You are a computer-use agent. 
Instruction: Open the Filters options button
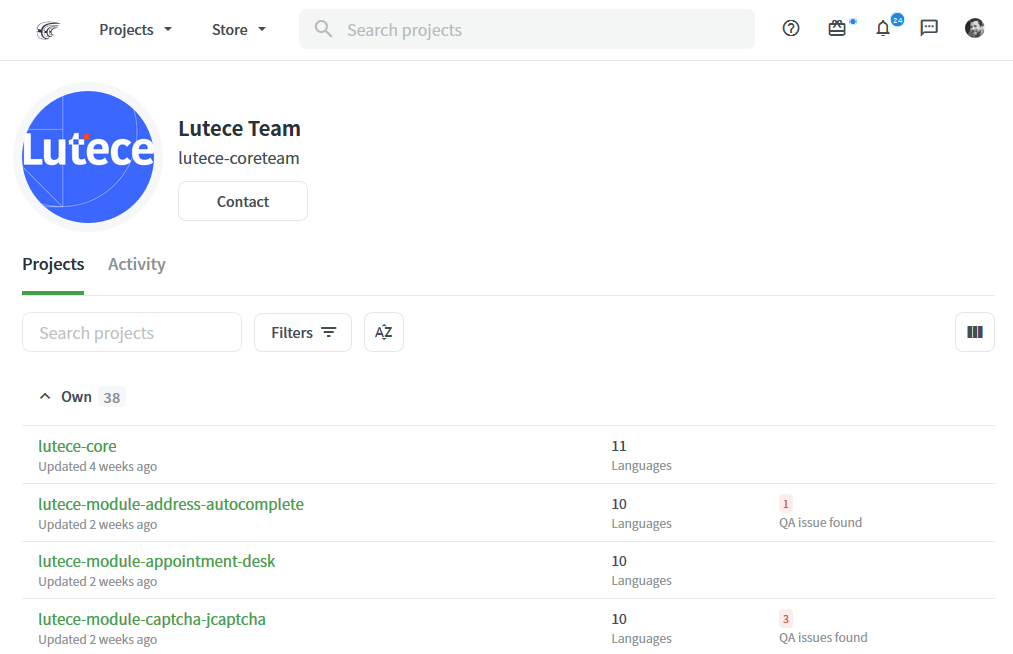pos(303,333)
